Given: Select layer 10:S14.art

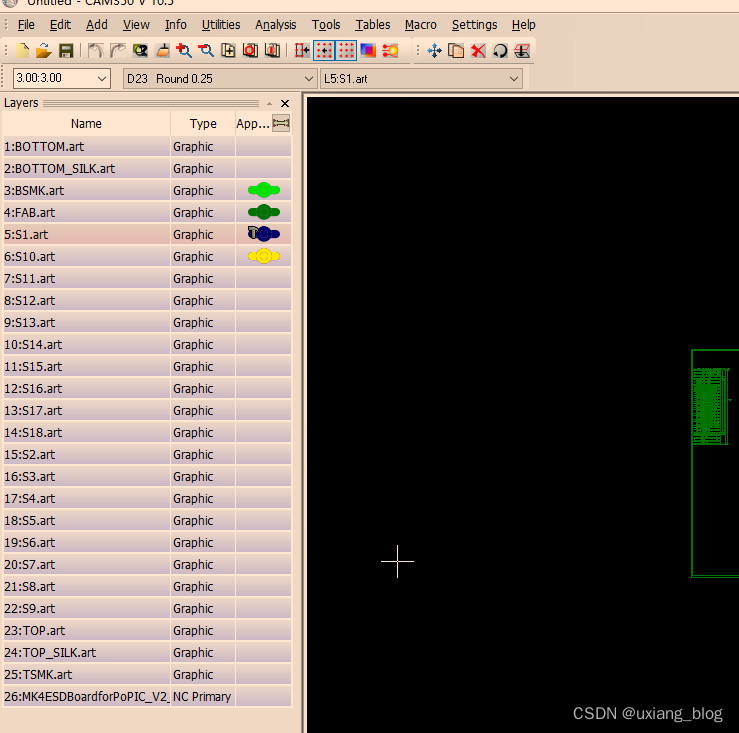Looking at the screenshot, I should click(86, 345).
